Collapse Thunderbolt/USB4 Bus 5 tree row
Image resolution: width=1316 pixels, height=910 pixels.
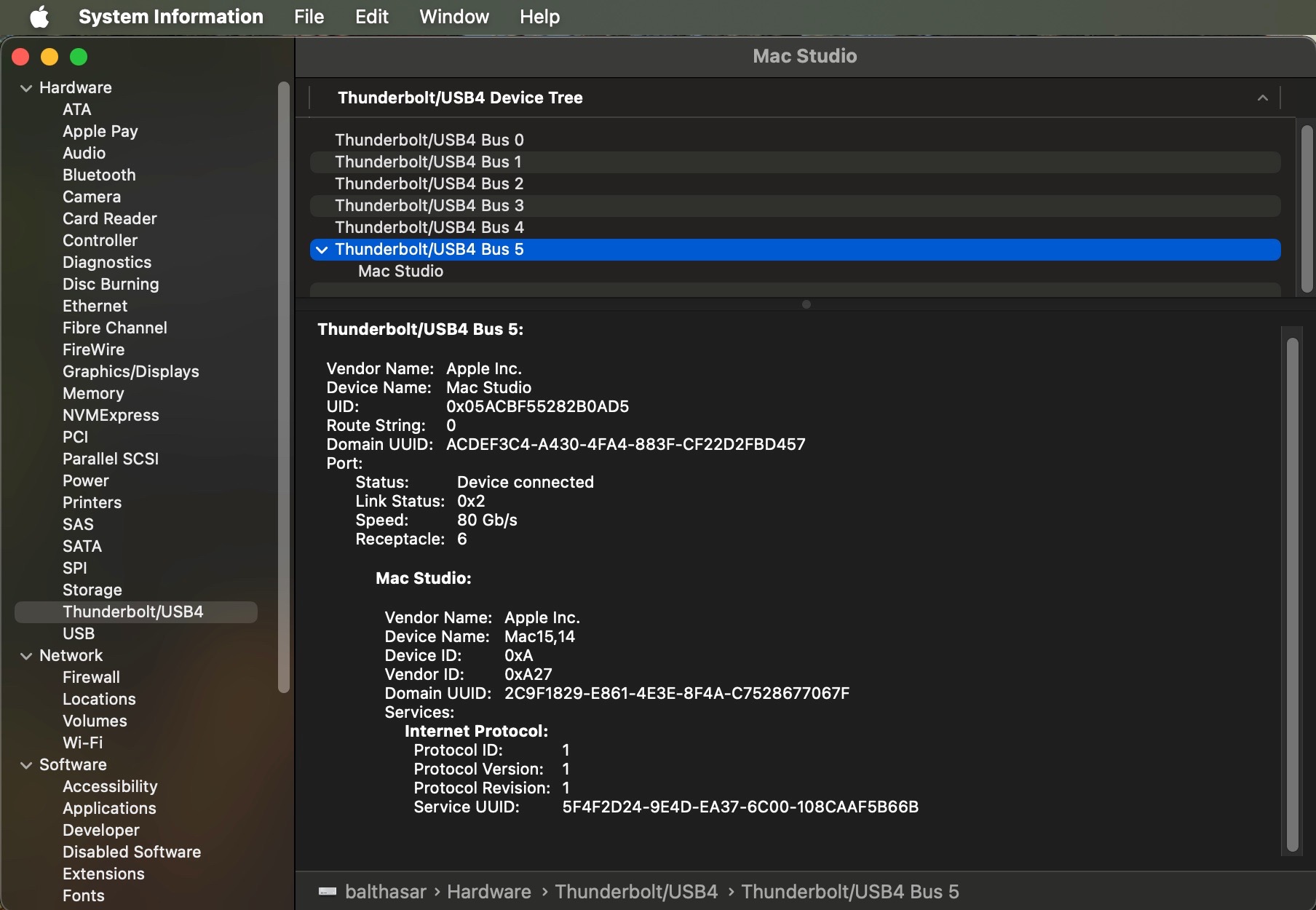coord(322,250)
